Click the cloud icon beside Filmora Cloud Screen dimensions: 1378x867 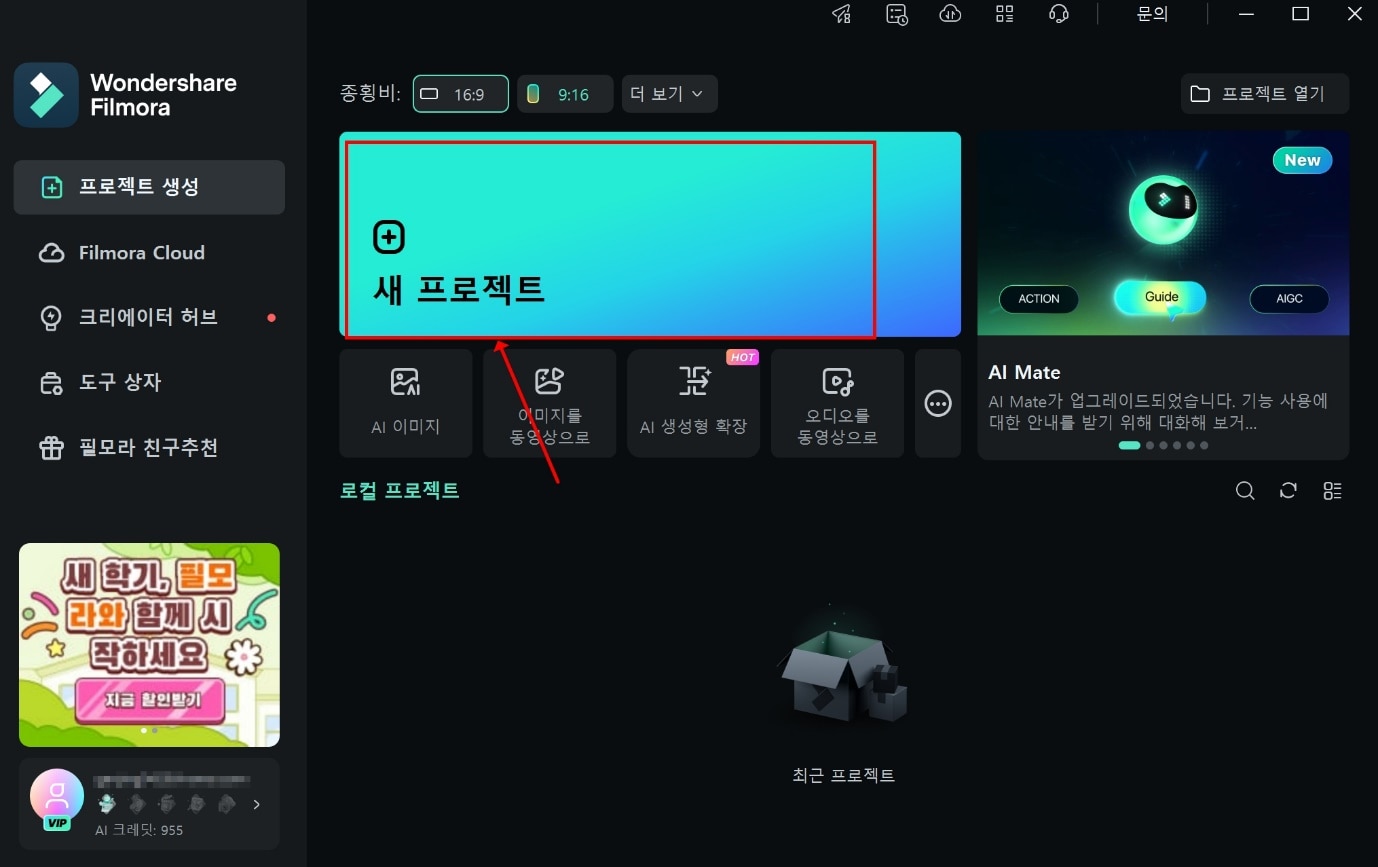(51, 253)
